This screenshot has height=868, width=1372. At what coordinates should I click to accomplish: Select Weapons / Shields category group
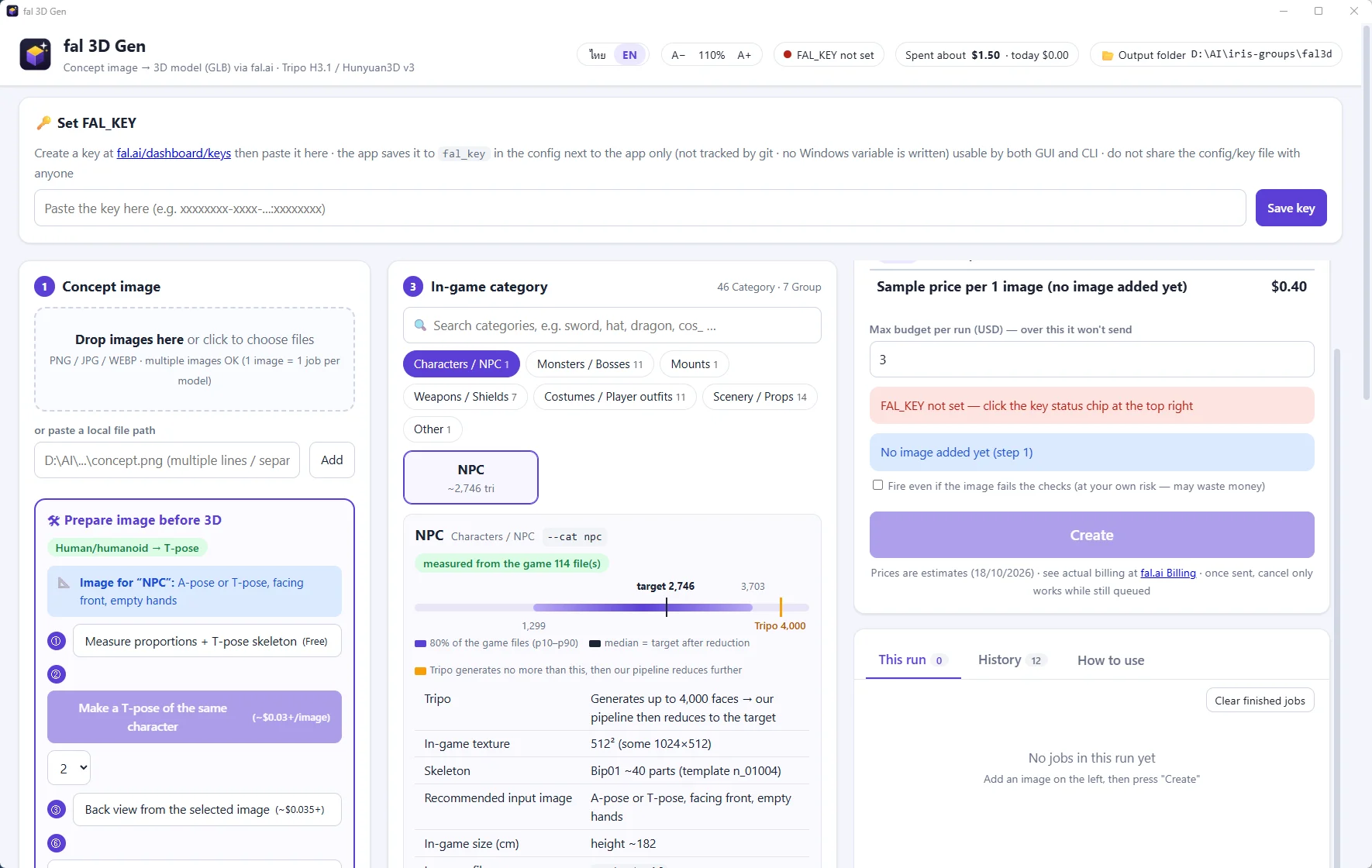point(465,396)
